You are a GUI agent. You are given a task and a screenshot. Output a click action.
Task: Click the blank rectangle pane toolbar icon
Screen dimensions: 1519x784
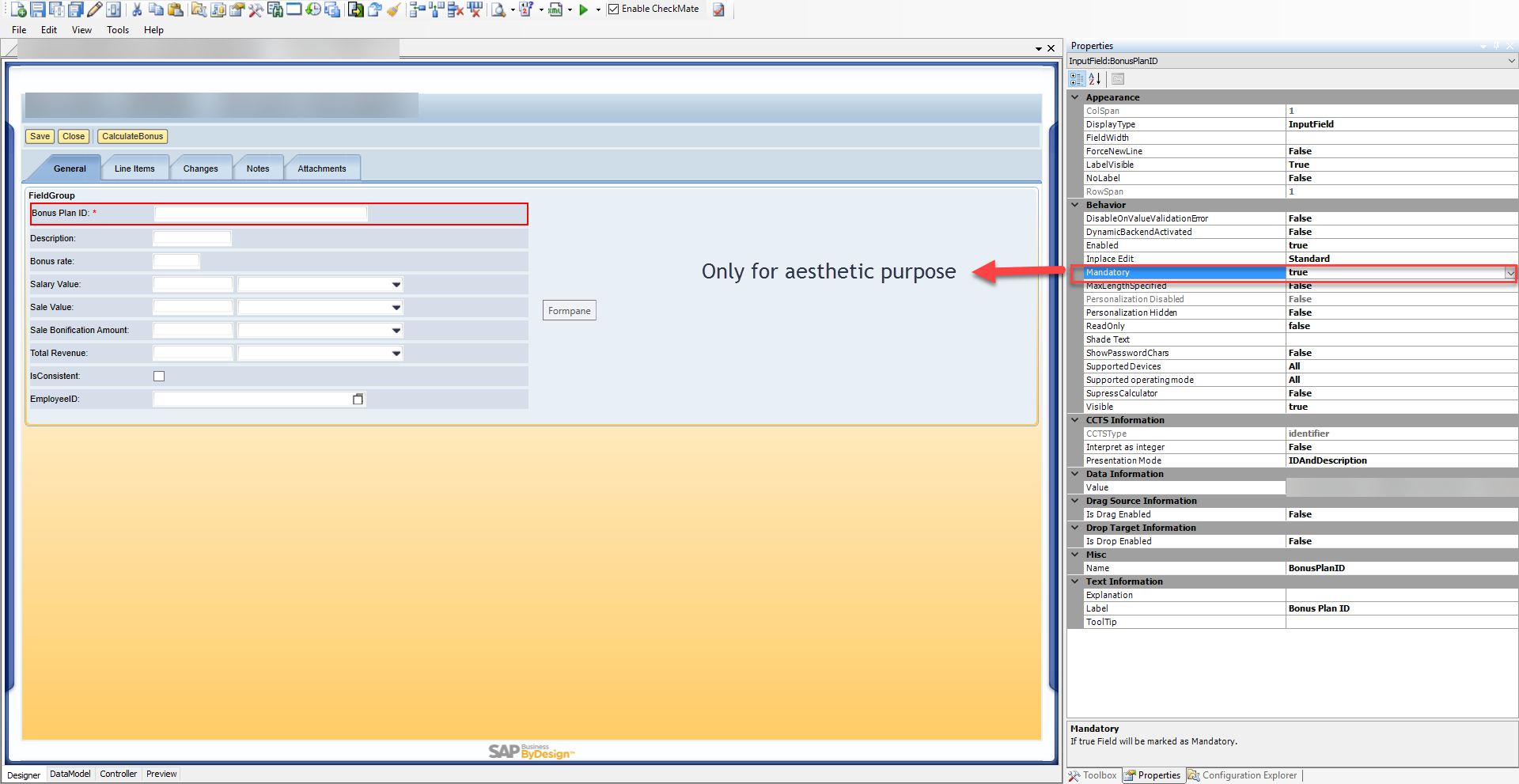[x=294, y=9]
